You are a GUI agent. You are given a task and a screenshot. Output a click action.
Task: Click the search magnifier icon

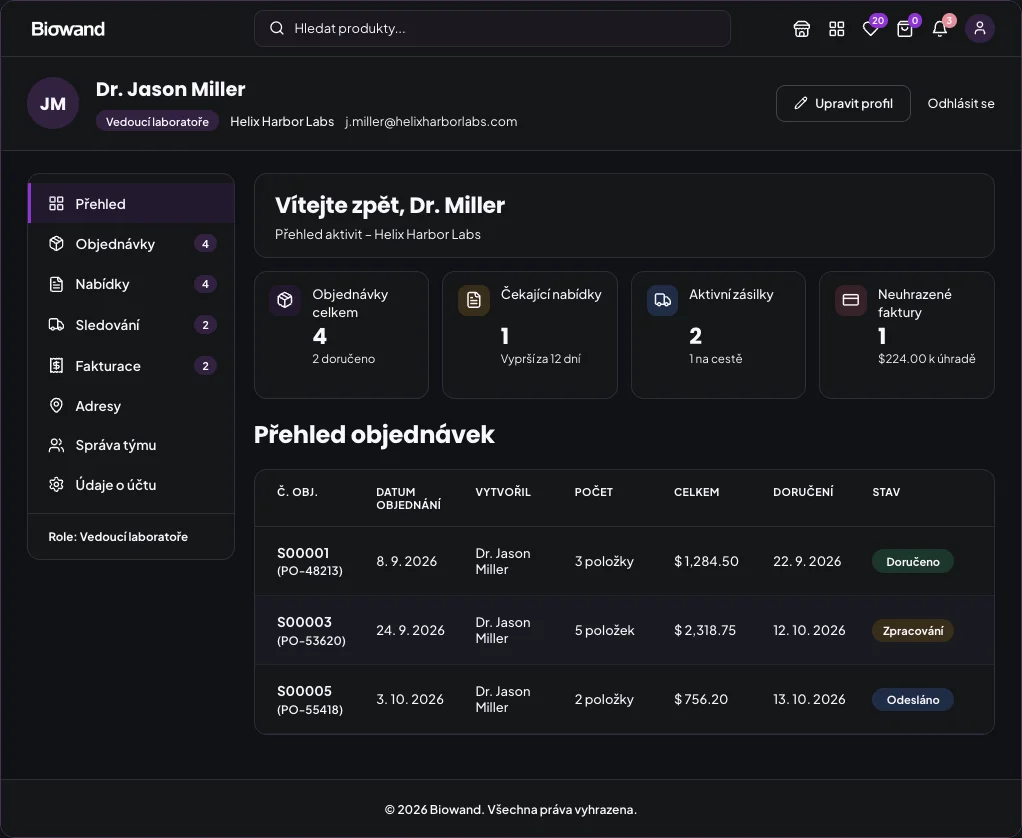277,28
